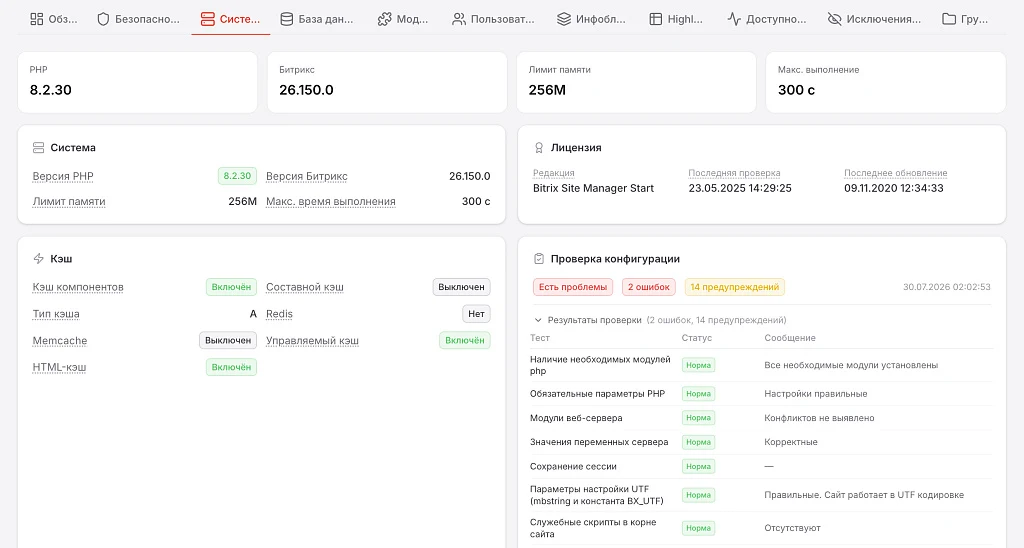The height and width of the screenshot is (548, 1024).
Task: Click the Включён badge for HTML-кэш
Action: (231, 367)
